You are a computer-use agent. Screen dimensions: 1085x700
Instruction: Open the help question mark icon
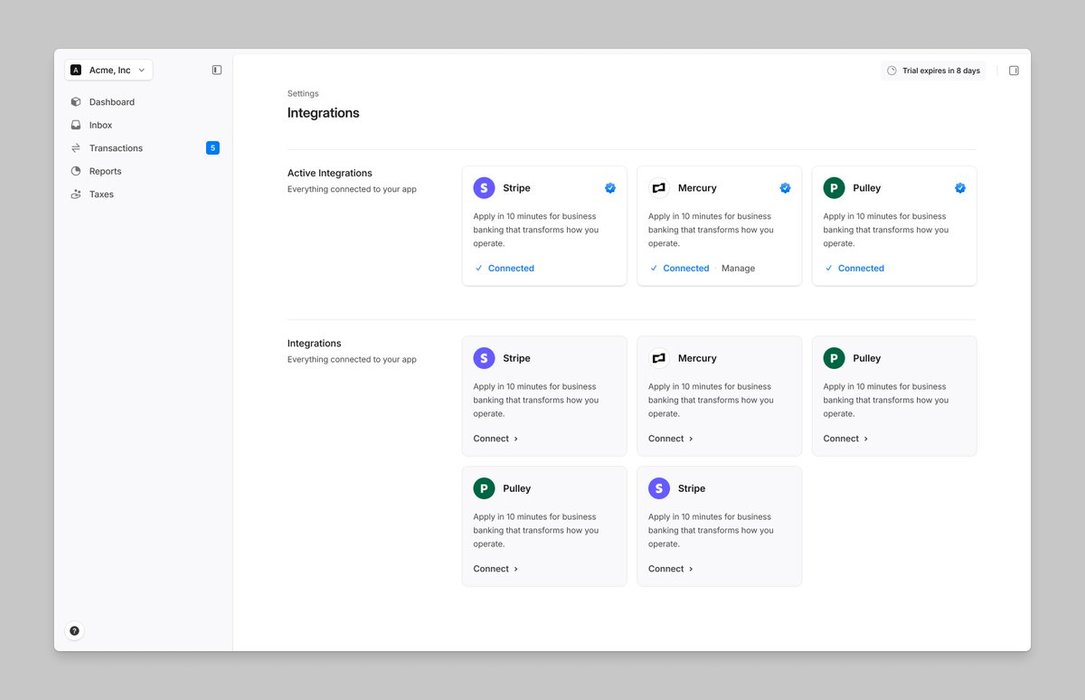74,631
